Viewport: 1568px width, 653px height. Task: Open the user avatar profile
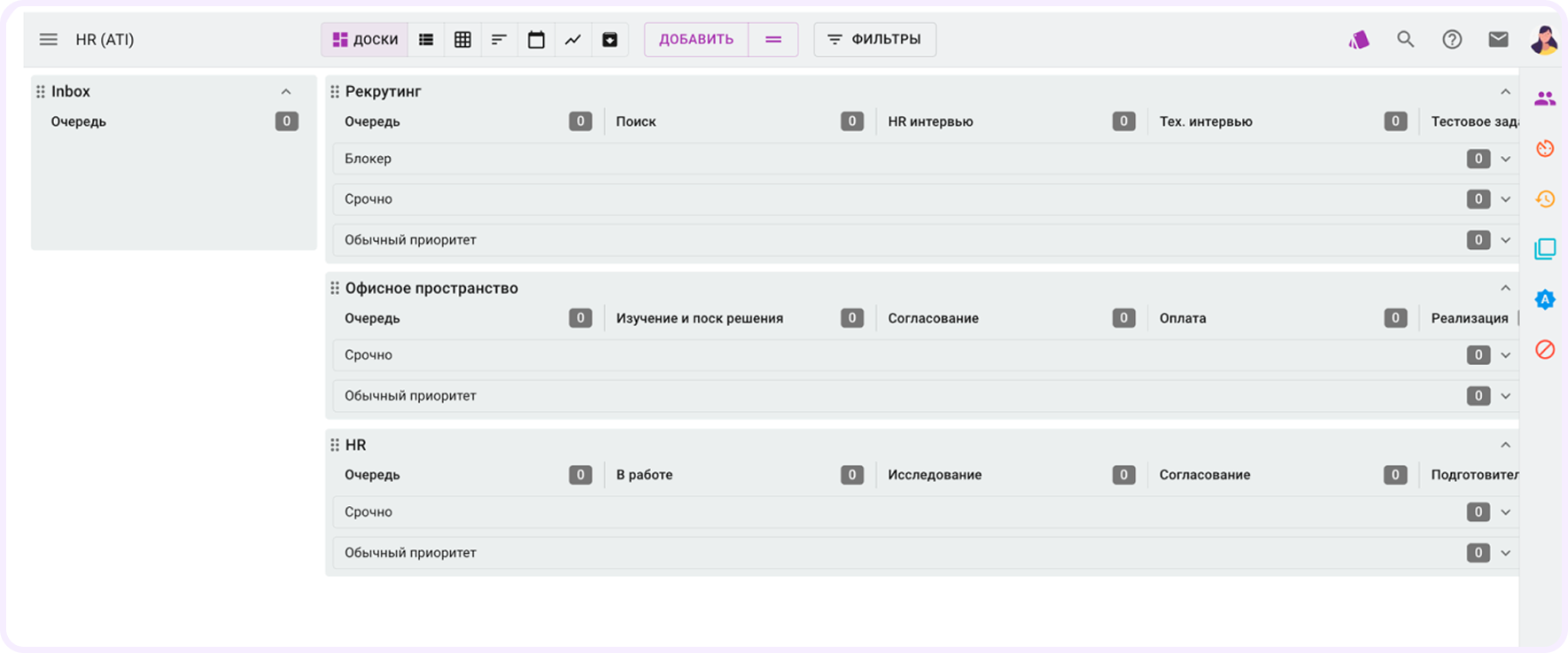[x=1545, y=40]
